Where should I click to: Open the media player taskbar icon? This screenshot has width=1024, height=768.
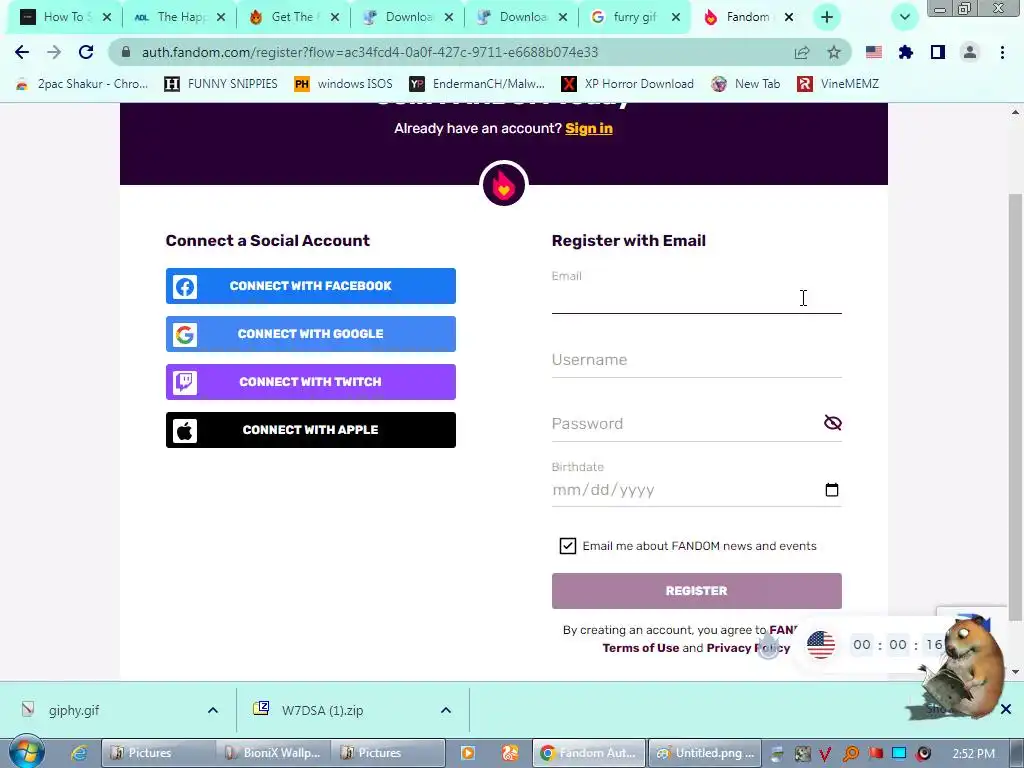point(468,753)
